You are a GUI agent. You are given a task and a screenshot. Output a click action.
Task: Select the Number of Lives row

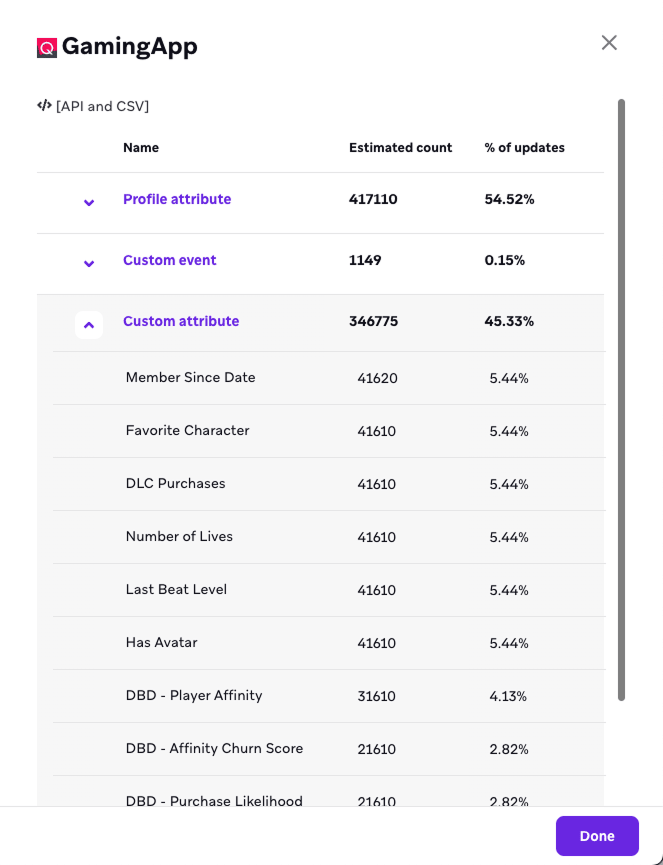(x=329, y=537)
